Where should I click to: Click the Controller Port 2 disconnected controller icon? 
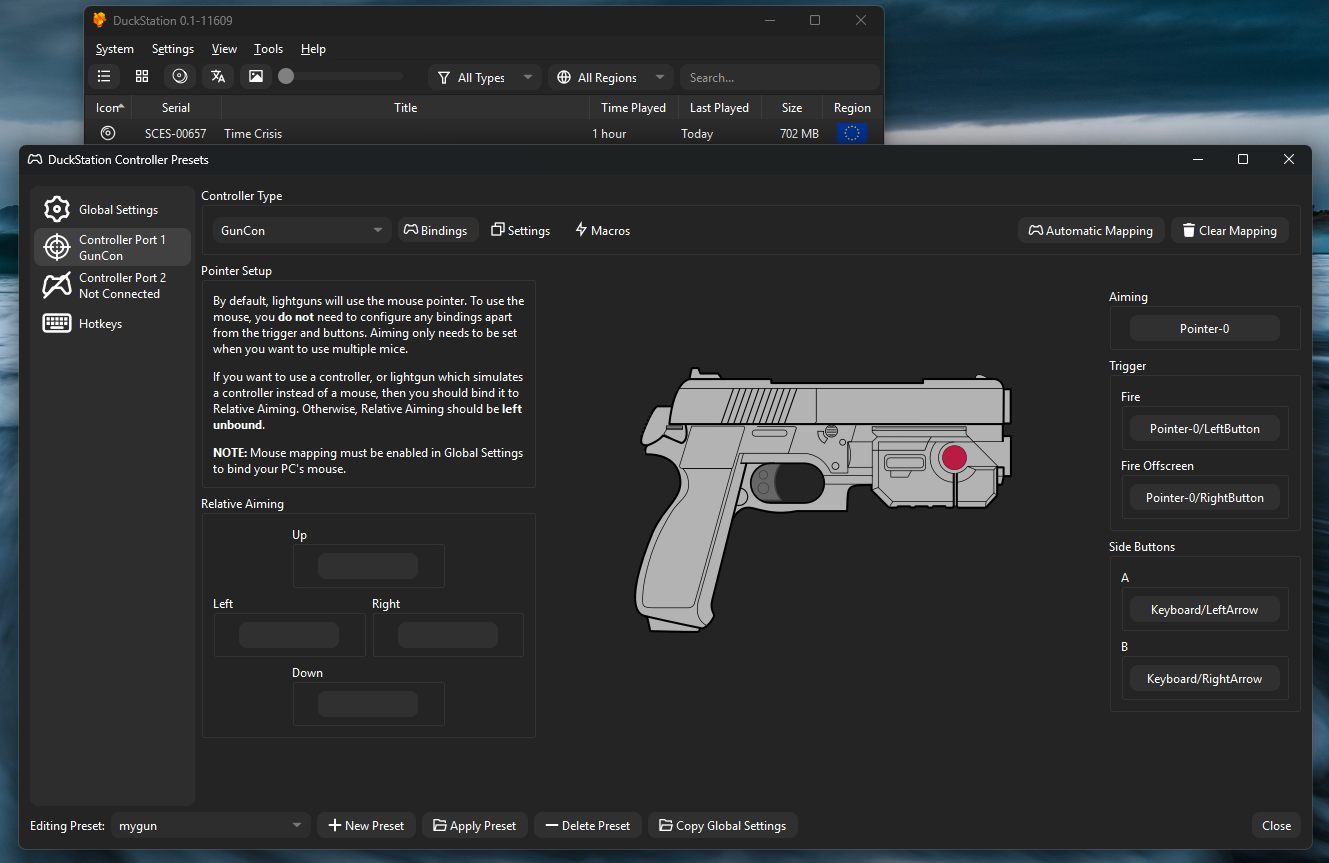point(57,286)
